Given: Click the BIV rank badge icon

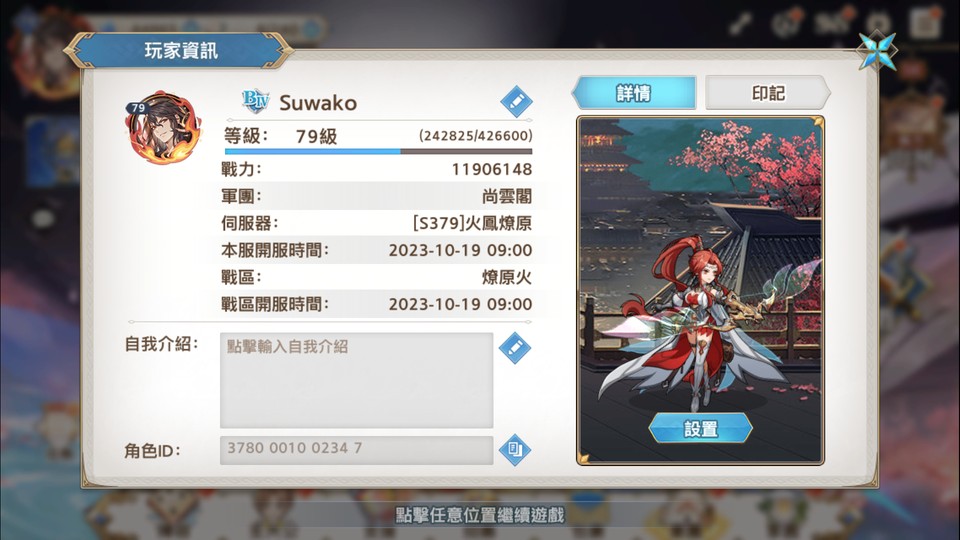Looking at the screenshot, I should pos(255,101).
